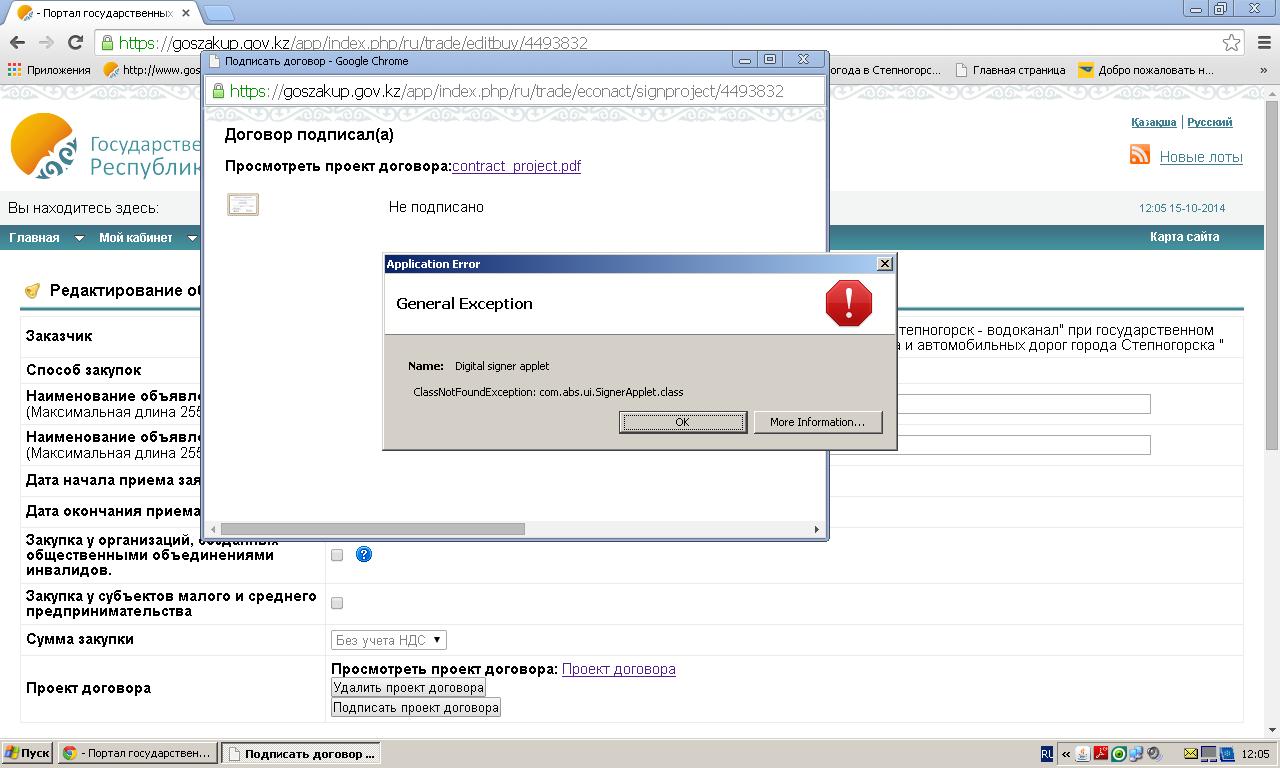Reload the page with the refresh icon
The width and height of the screenshot is (1280, 768).
point(75,43)
